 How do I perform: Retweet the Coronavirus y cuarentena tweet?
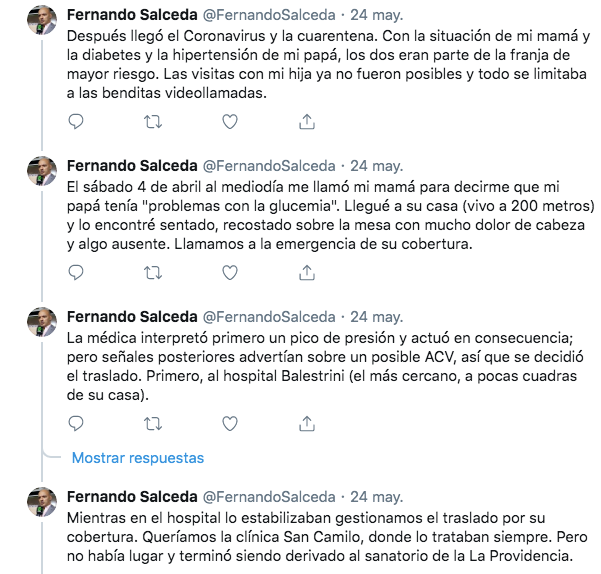(154, 122)
